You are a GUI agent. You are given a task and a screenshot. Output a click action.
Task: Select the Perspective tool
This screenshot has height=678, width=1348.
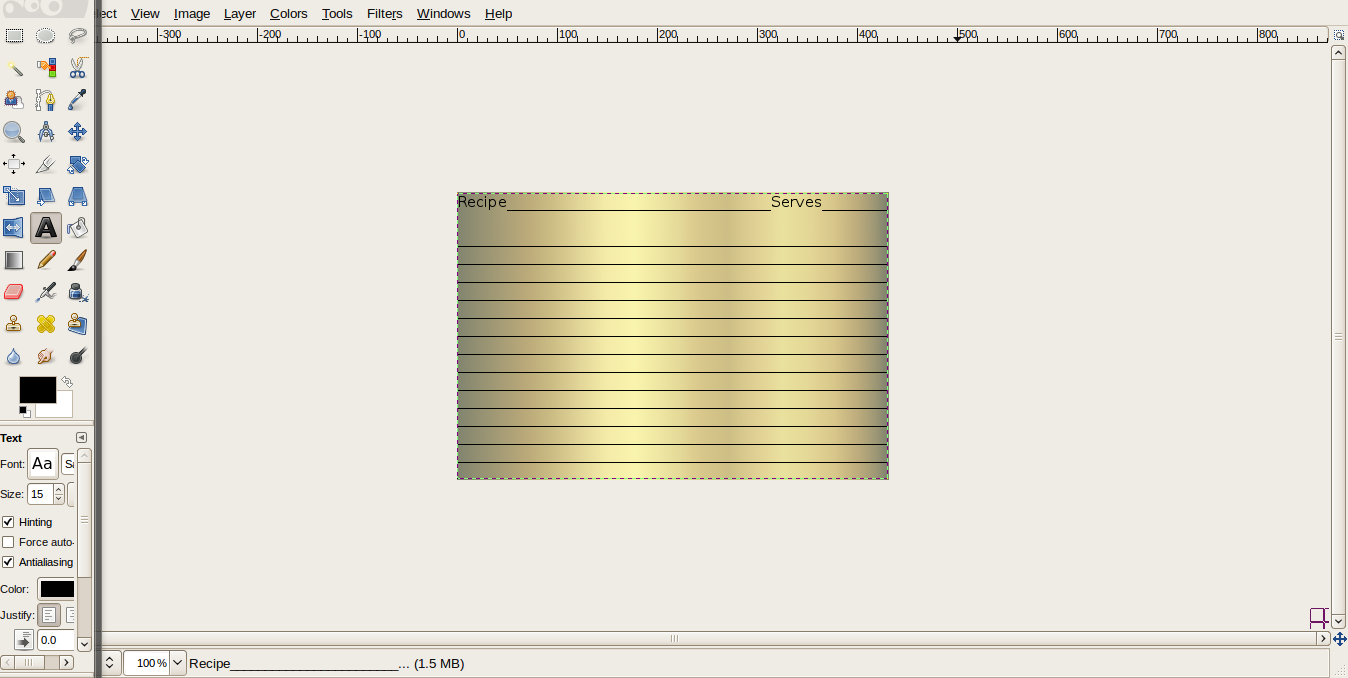tap(77, 196)
